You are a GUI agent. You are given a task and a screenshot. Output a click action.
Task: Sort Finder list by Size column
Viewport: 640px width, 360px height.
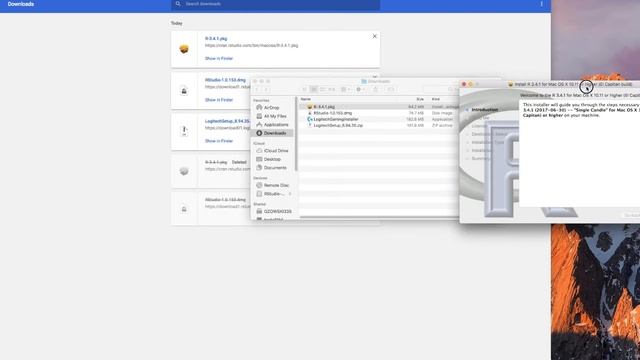click(420, 99)
